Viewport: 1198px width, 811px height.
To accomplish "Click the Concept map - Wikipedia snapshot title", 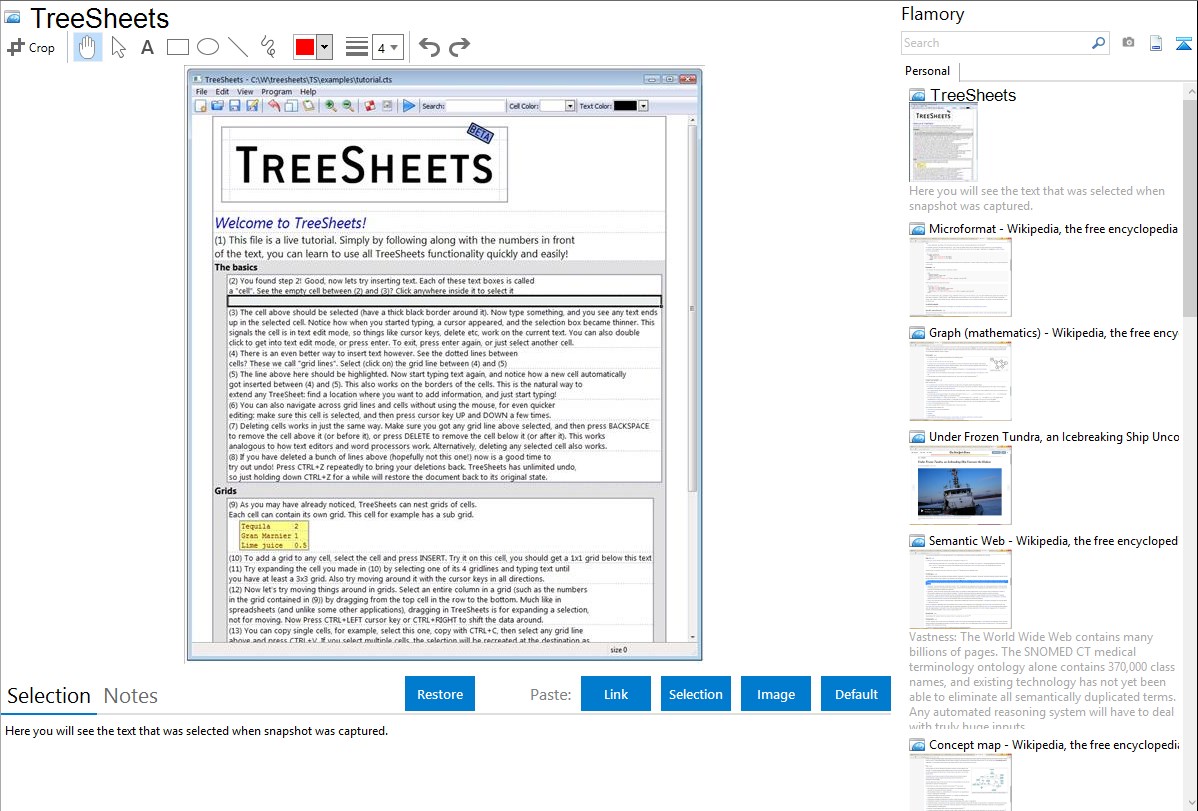I will 1054,745.
